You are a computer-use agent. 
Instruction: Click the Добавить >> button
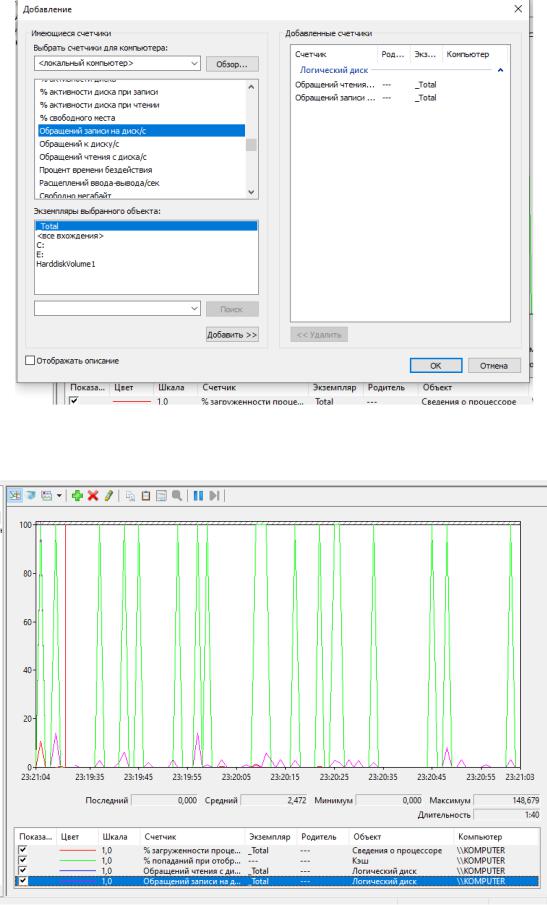(232, 335)
